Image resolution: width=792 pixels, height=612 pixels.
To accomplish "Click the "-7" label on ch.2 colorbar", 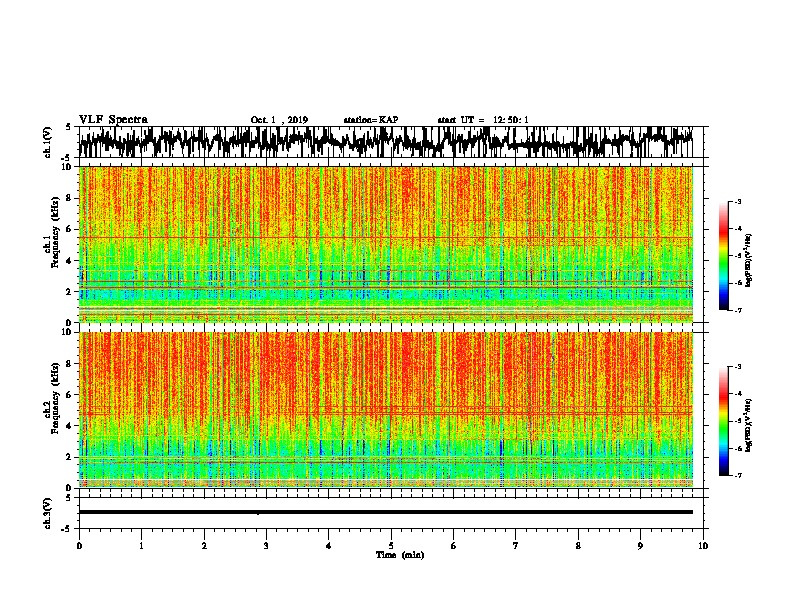I will [x=738, y=475].
